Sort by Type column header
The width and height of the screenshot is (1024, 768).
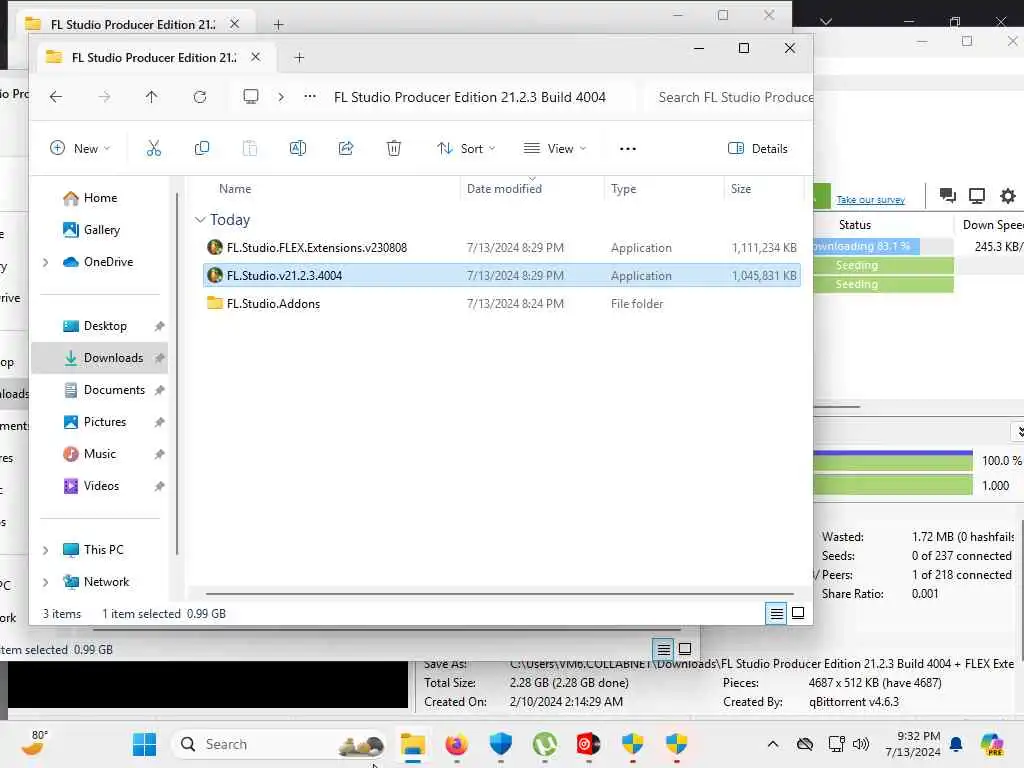point(623,189)
